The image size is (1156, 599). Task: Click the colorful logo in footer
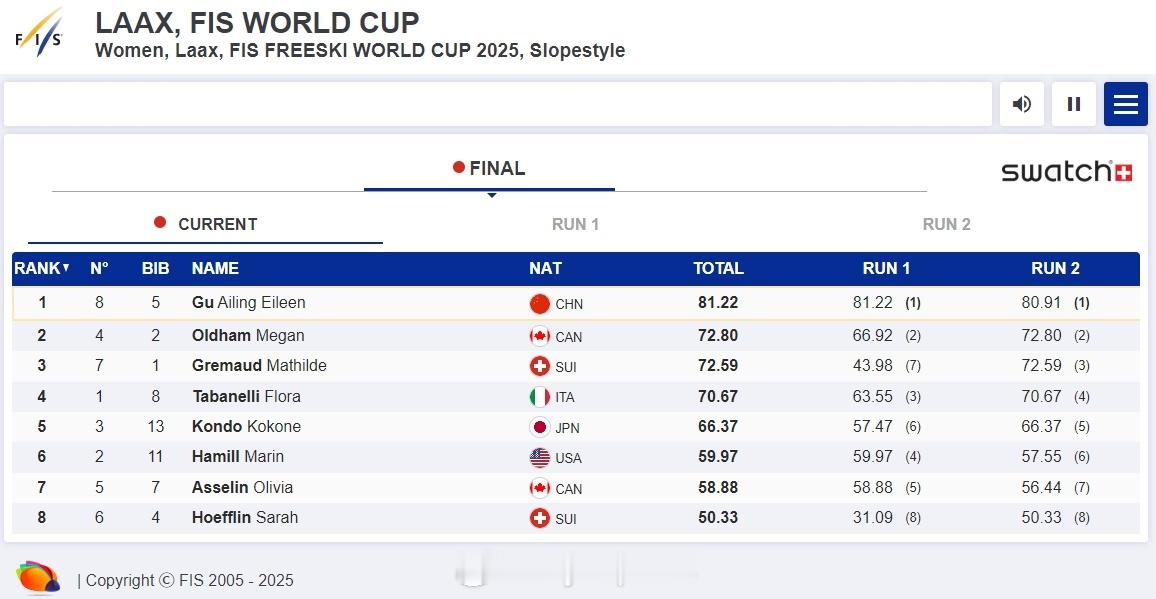(x=38, y=578)
